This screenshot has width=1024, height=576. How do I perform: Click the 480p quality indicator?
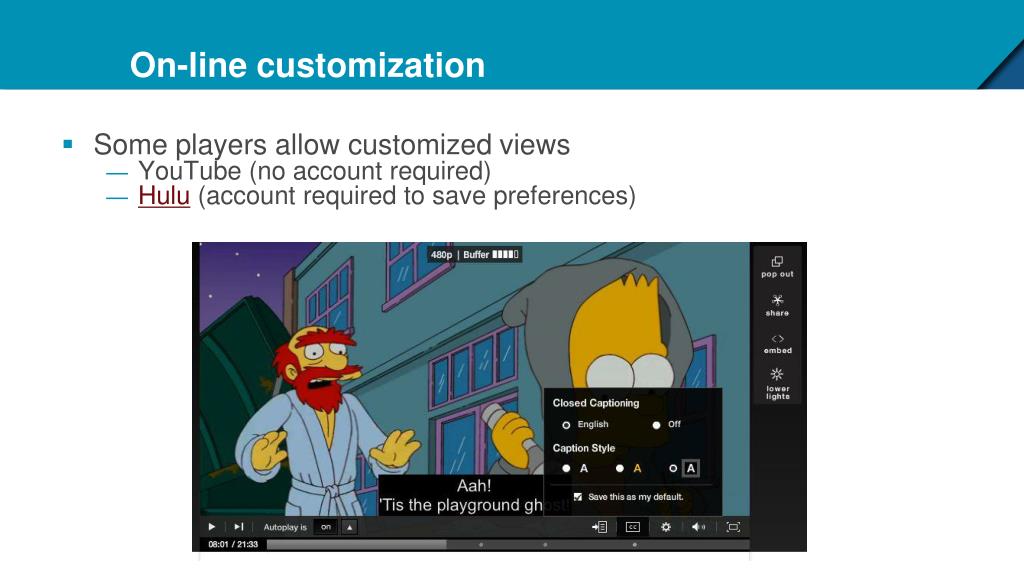click(x=441, y=255)
